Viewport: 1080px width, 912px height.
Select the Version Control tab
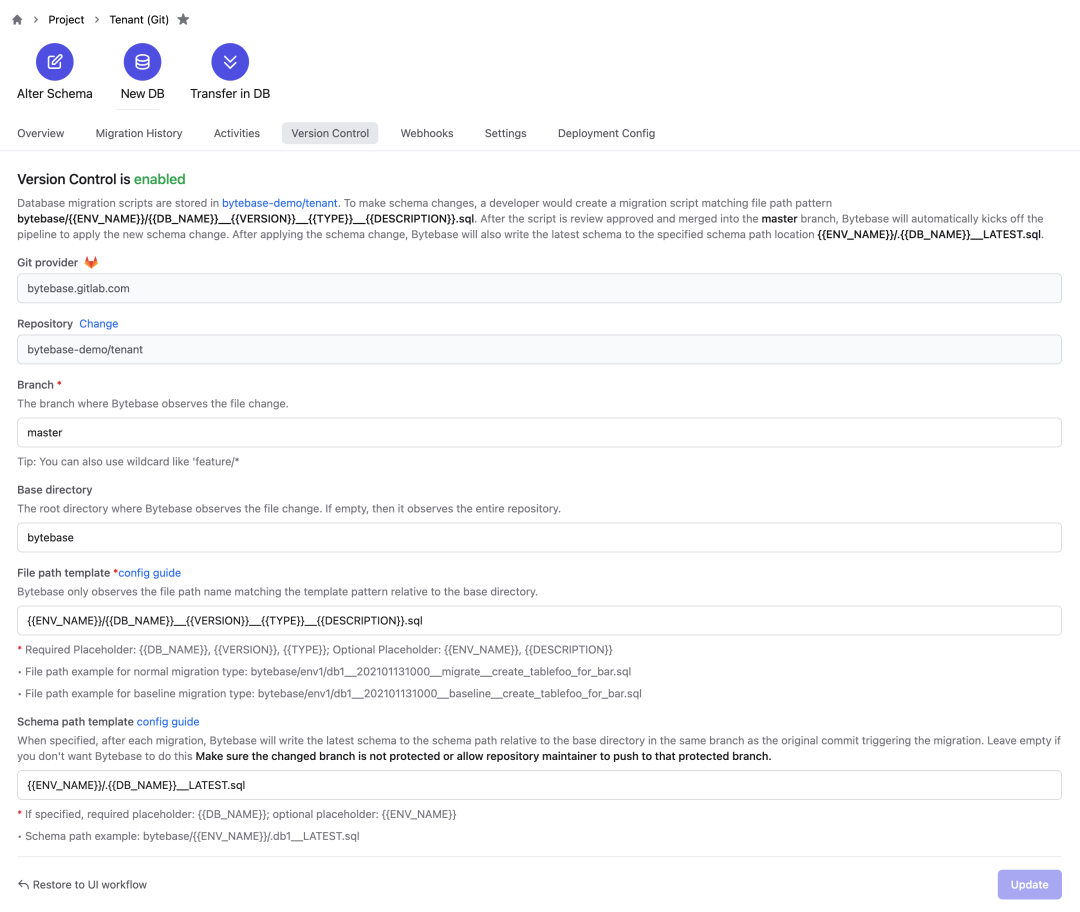(x=330, y=134)
